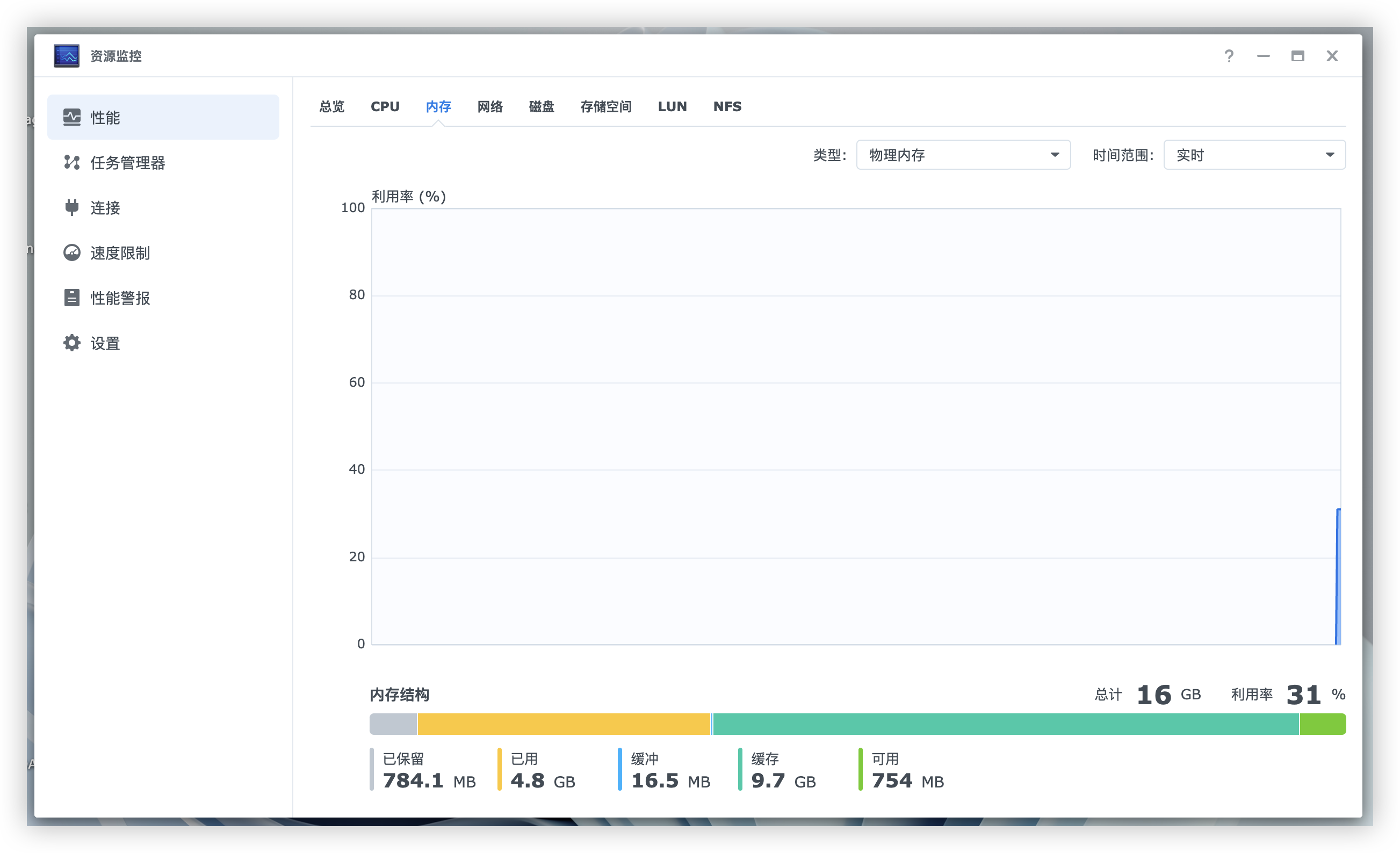Open the 时间范围 dropdown showing 实时
This screenshot has width=1400, height=853.
pyautogui.click(x=1254, y=155)
